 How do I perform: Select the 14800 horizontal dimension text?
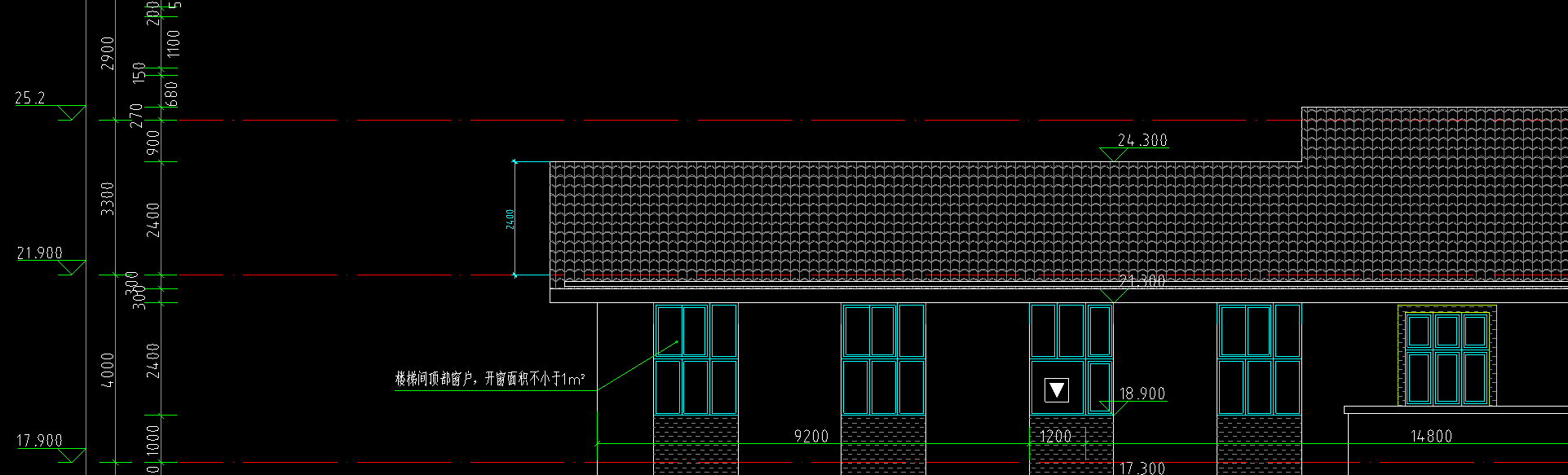[1432, 437]
